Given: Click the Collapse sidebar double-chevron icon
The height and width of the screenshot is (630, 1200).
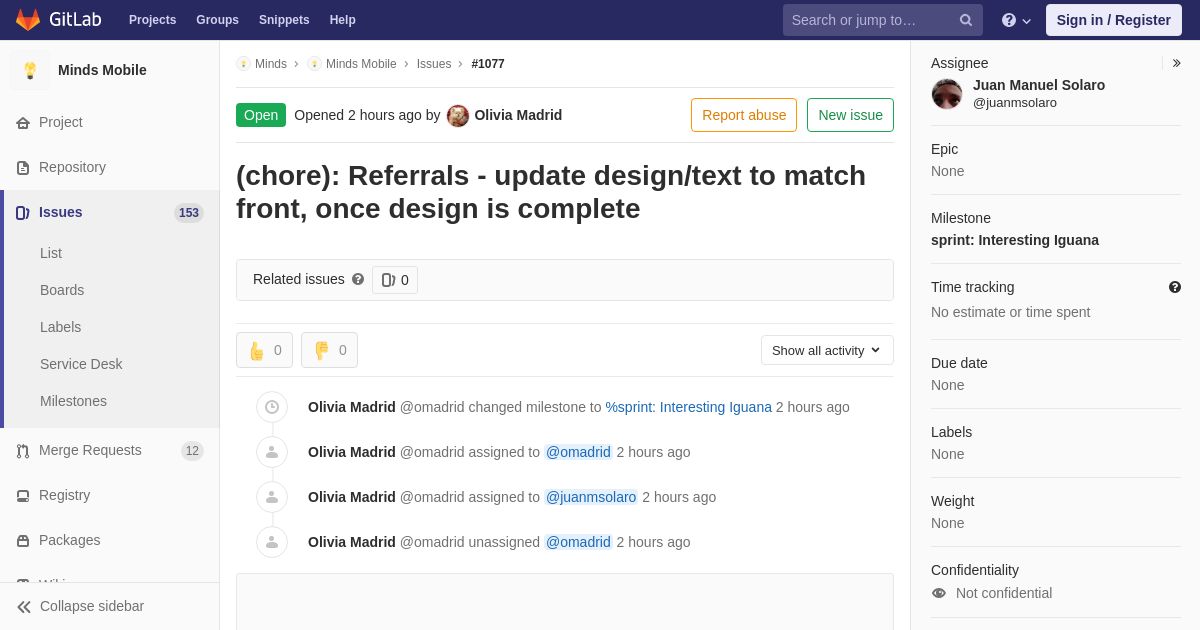Looking at the screenshot, I should 24,607.
